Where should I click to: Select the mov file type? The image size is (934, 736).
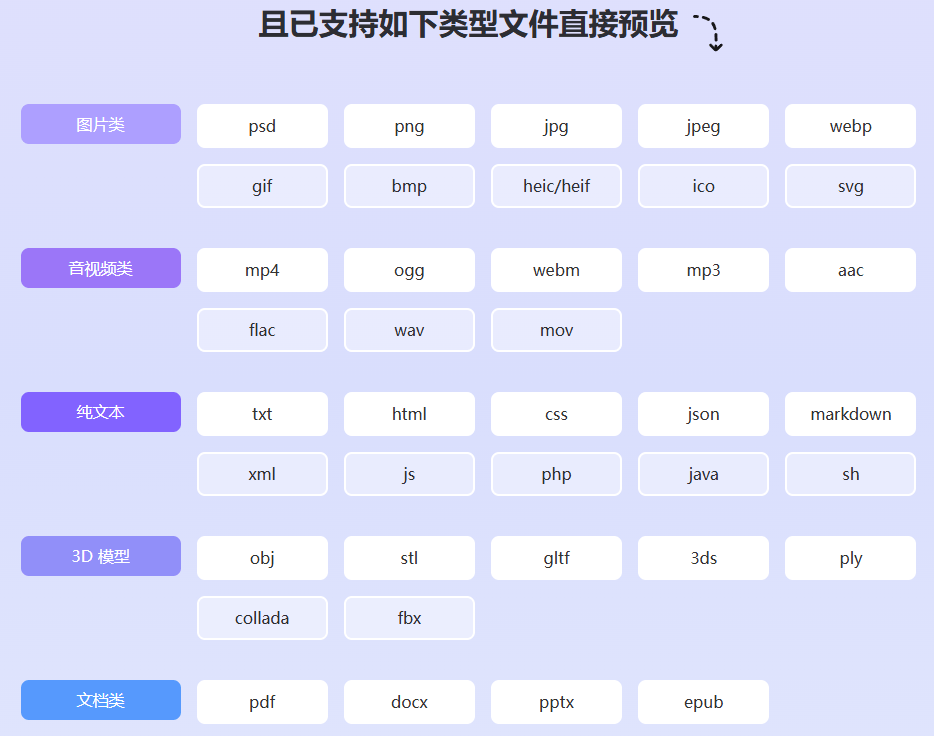point(556,330)
